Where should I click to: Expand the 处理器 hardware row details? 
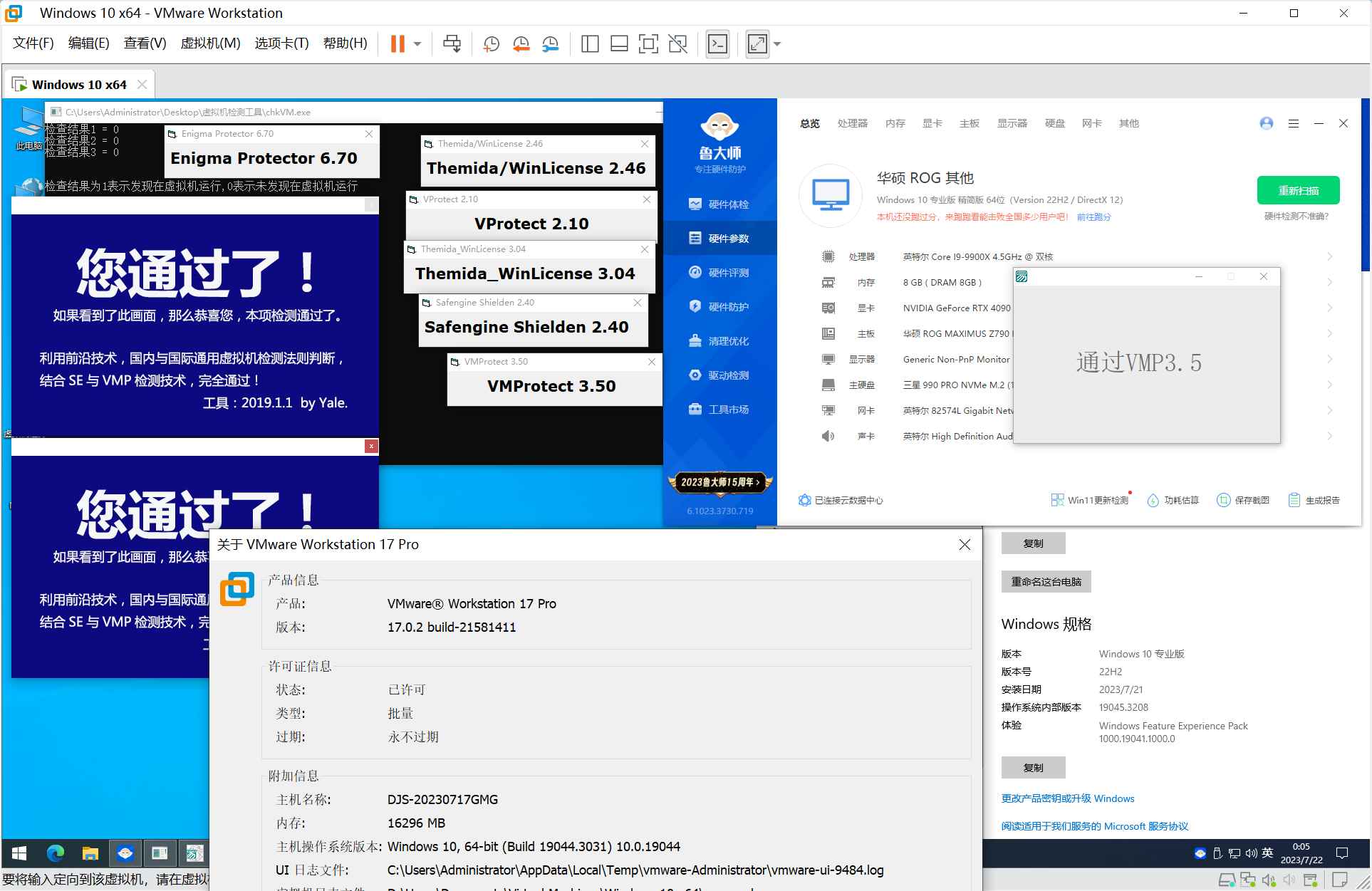(1331, 256)
